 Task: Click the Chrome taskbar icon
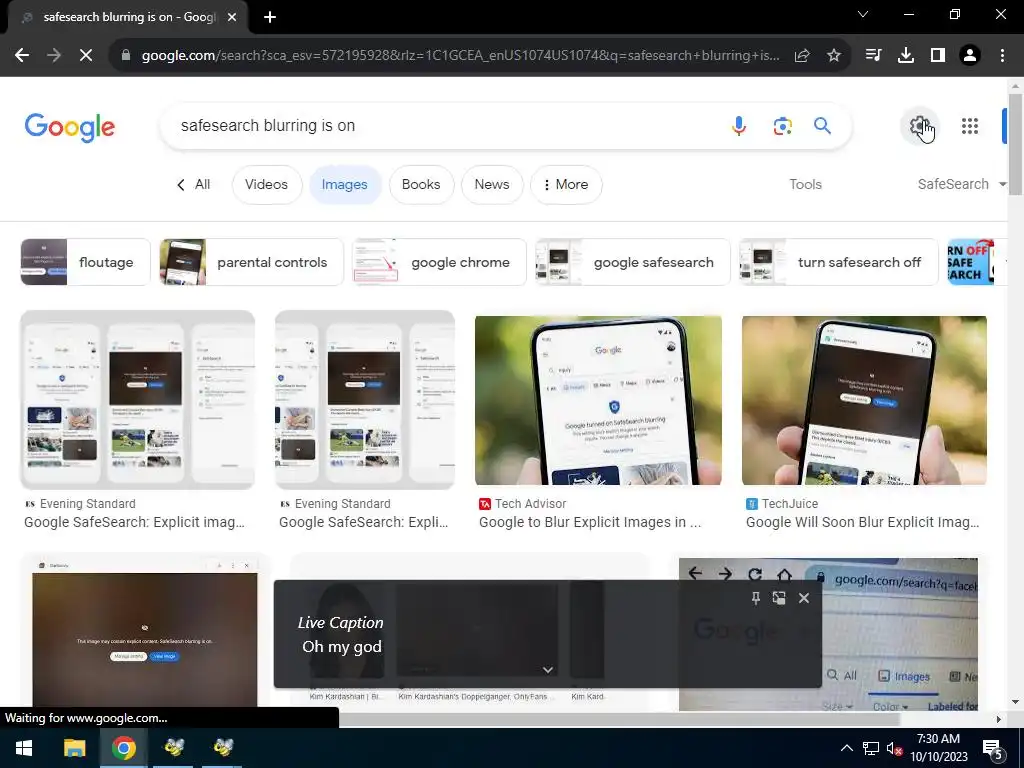tap(123, 748)
